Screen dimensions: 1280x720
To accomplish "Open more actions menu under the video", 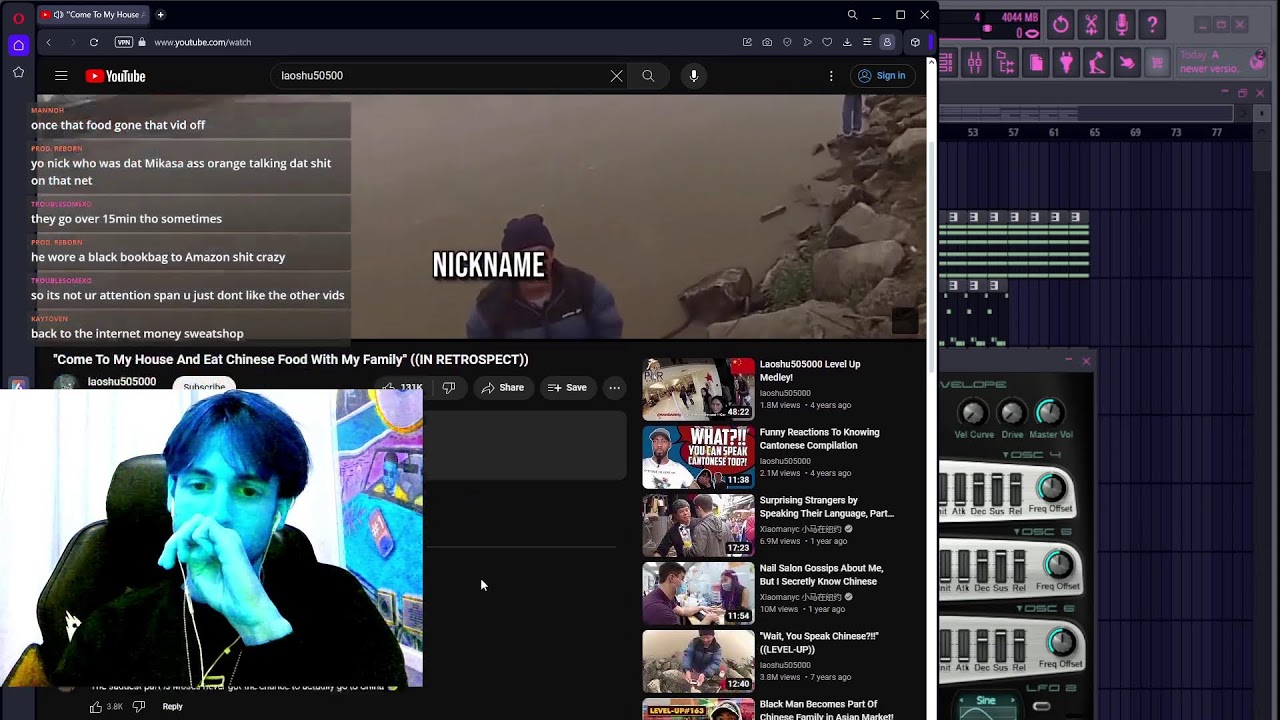I will (x=615, y=388).
